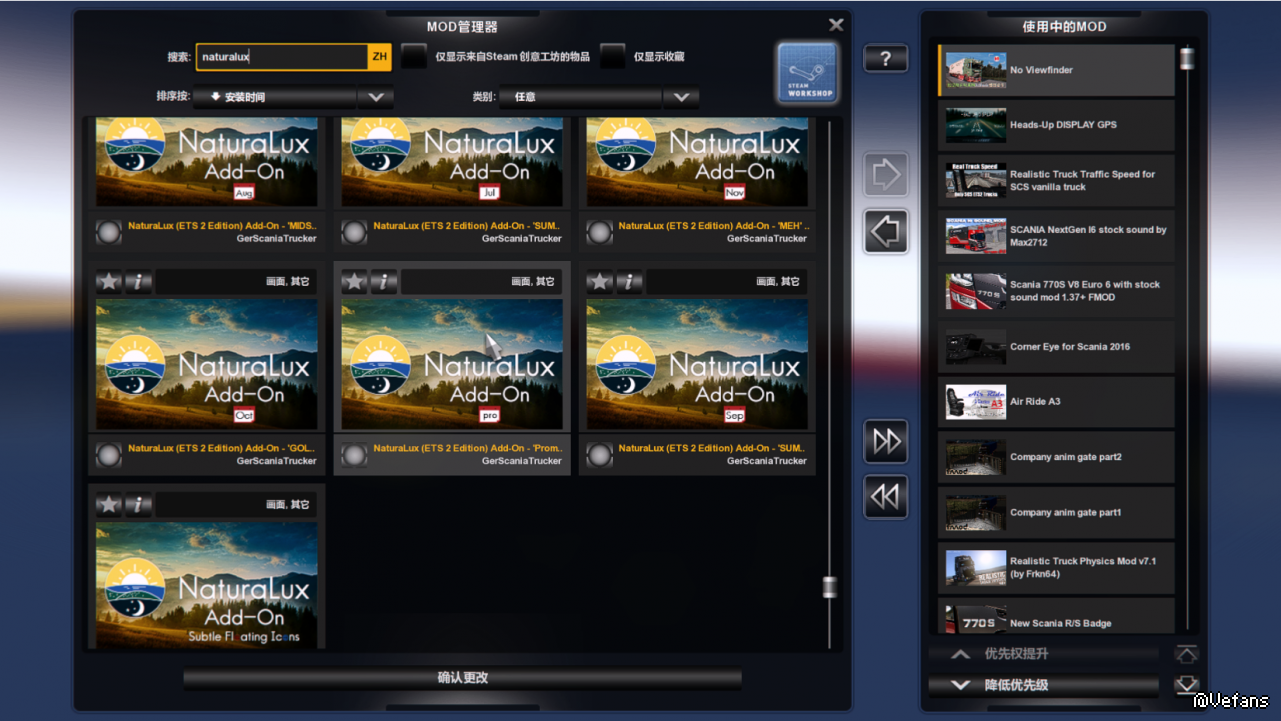
Task: Click the Air Ride A3 thumbnail
Action: (976, 402)
